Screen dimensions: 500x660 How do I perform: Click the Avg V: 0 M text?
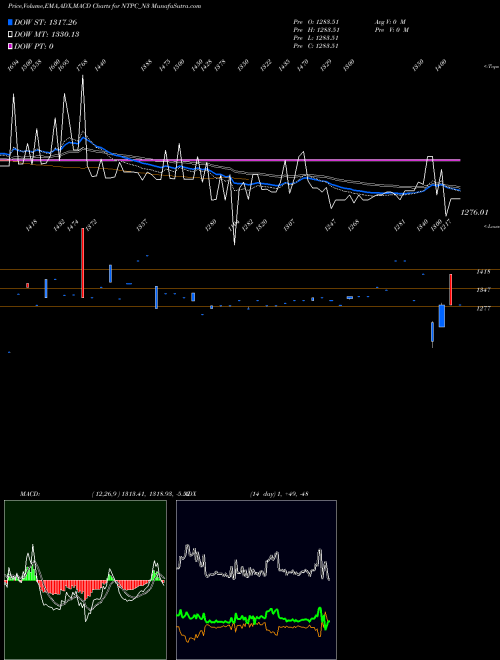click(390, 21)
